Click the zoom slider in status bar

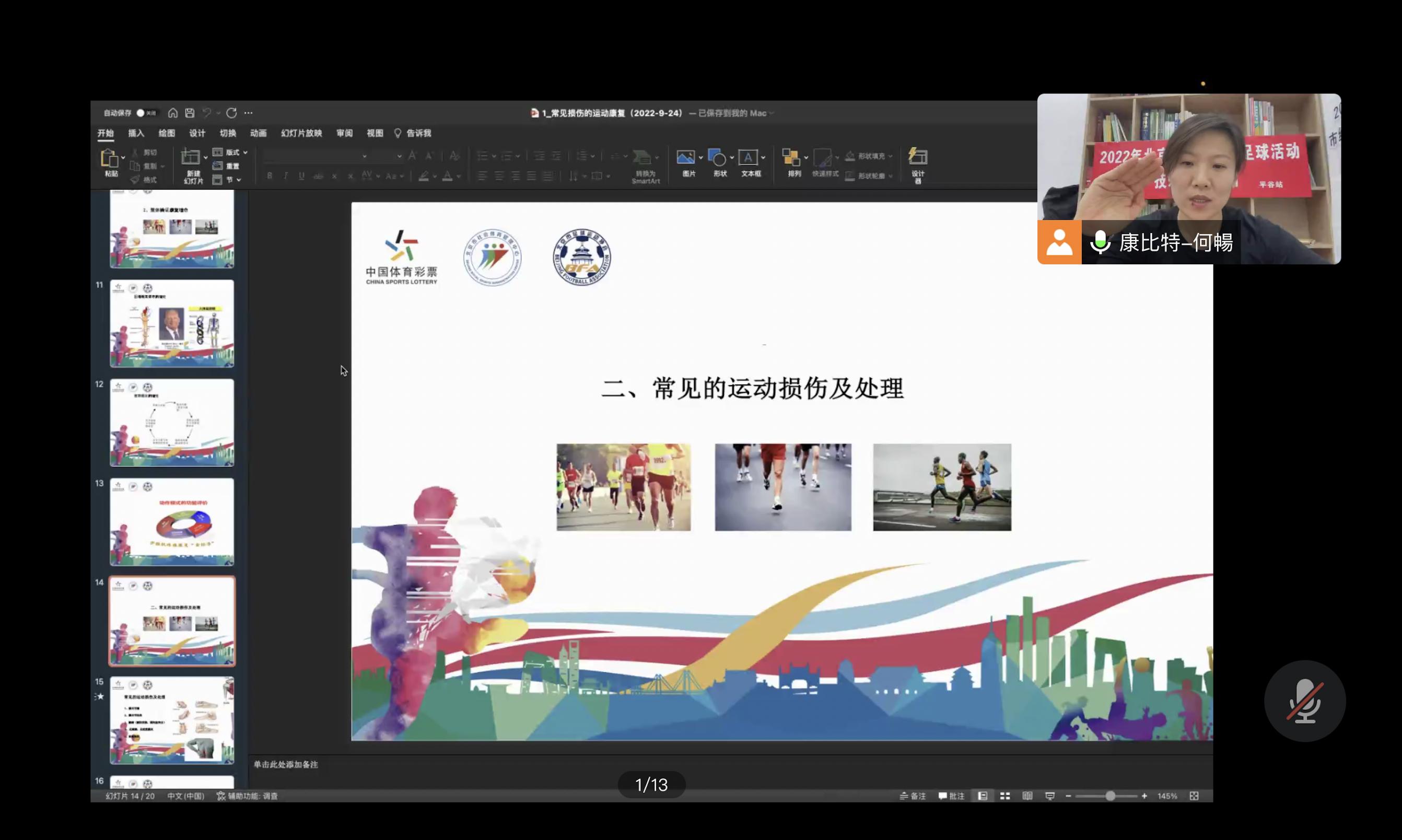tap(1110, 796)
